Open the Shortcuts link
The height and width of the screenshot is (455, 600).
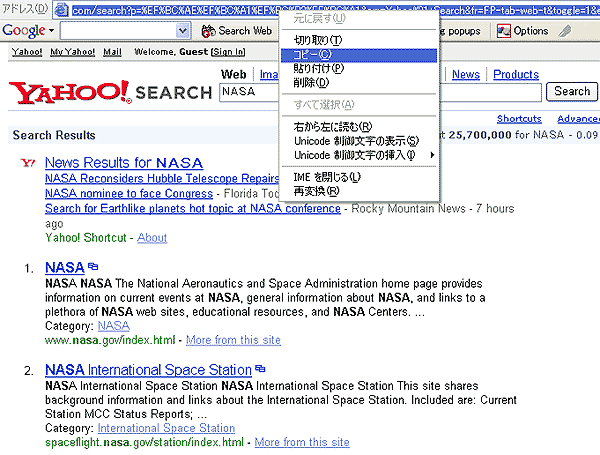[x=519, y=119]
